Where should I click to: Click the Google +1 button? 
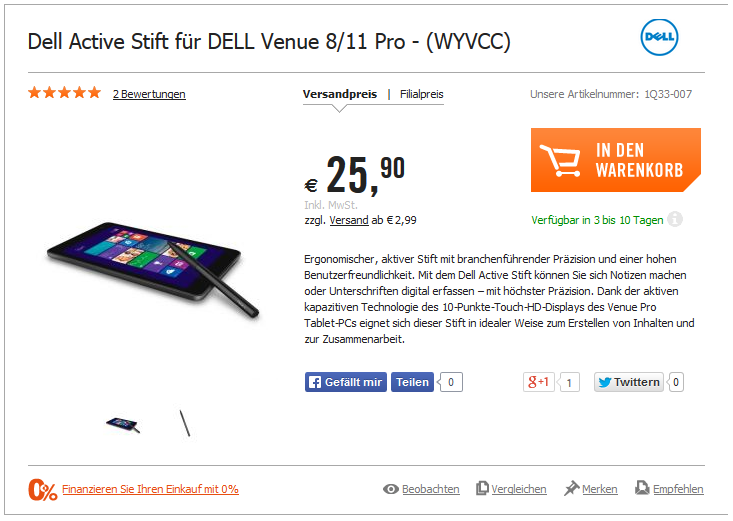click(539, 382)
